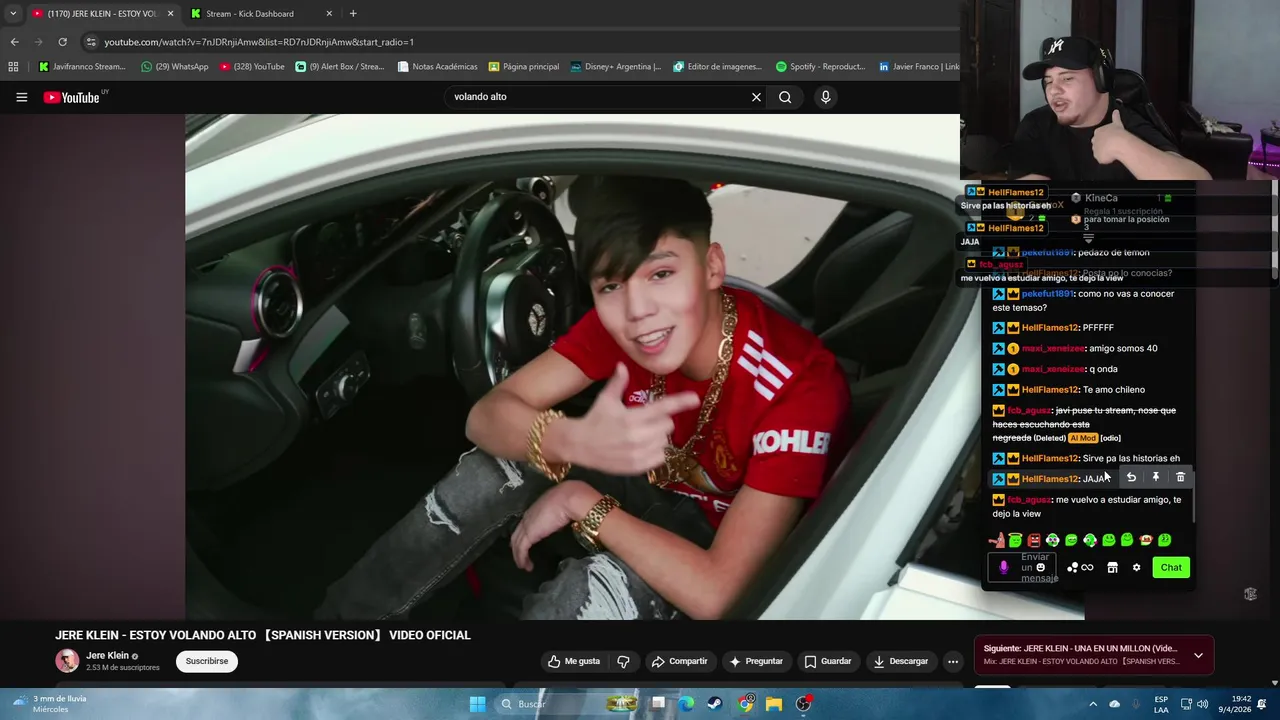1280x720 pixels.
Task: Open the Javifrannco Stream bookmark
Action: pyautogui.click(x=82, y=67)
